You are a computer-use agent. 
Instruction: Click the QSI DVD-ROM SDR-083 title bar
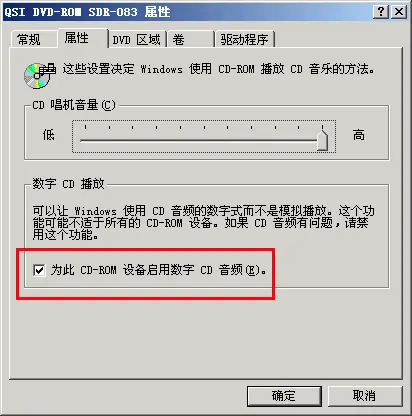(x=187, y=12)
